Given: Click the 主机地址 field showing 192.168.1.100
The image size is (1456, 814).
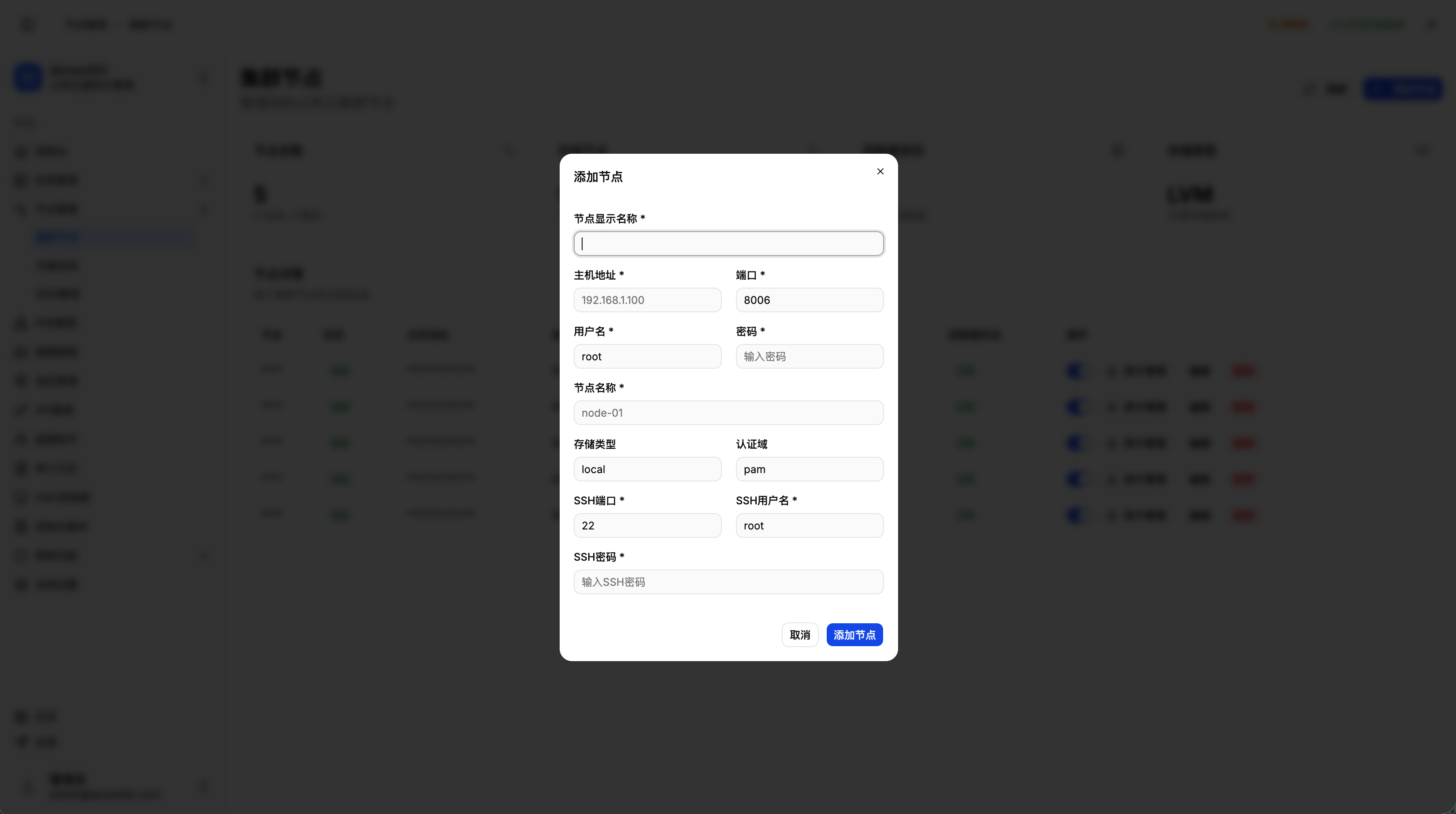Looking at the screenshot, I should [647, 300].
